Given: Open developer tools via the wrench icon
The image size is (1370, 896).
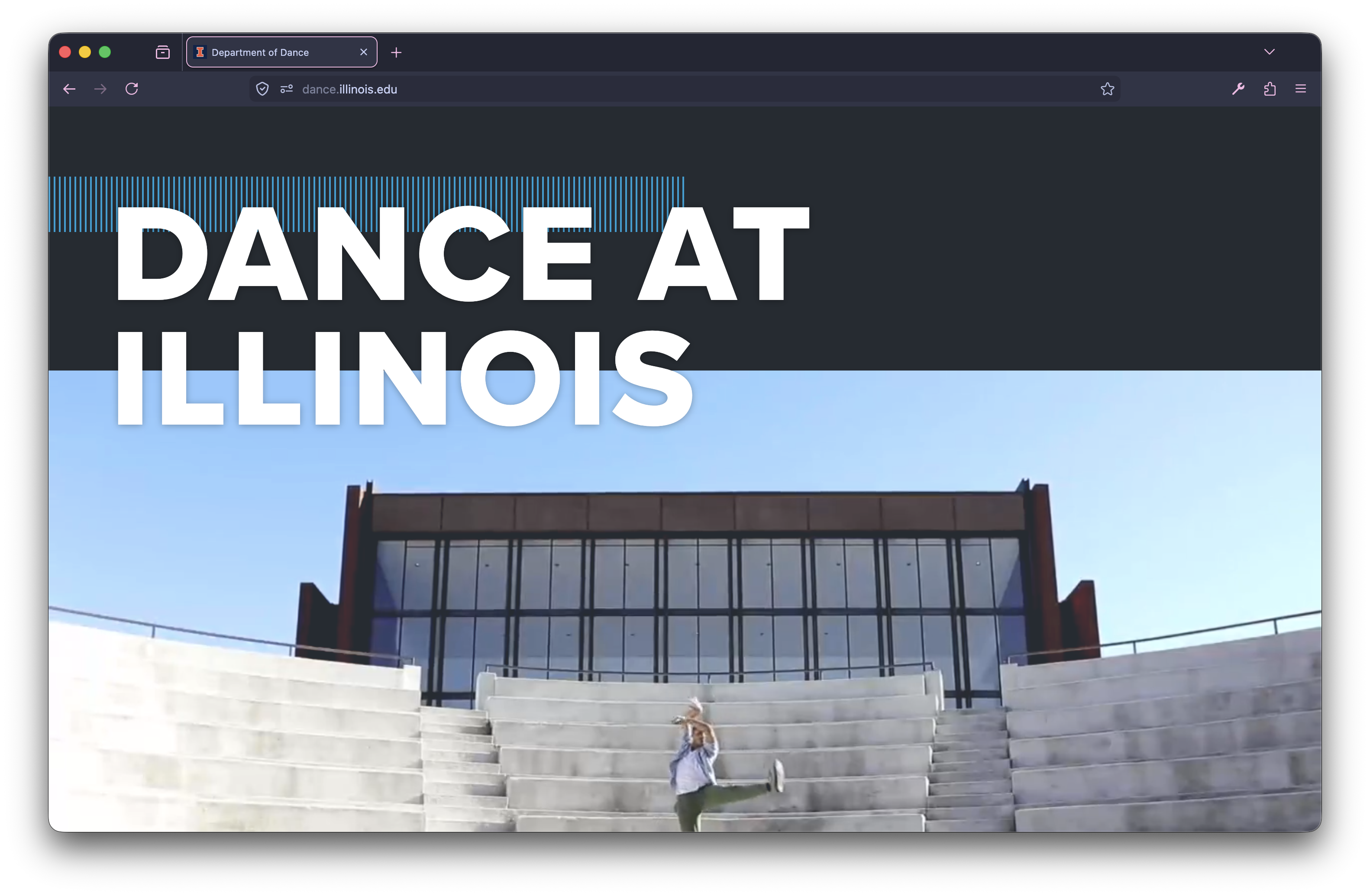Looking at the screenshot, I should point(1238,89).
